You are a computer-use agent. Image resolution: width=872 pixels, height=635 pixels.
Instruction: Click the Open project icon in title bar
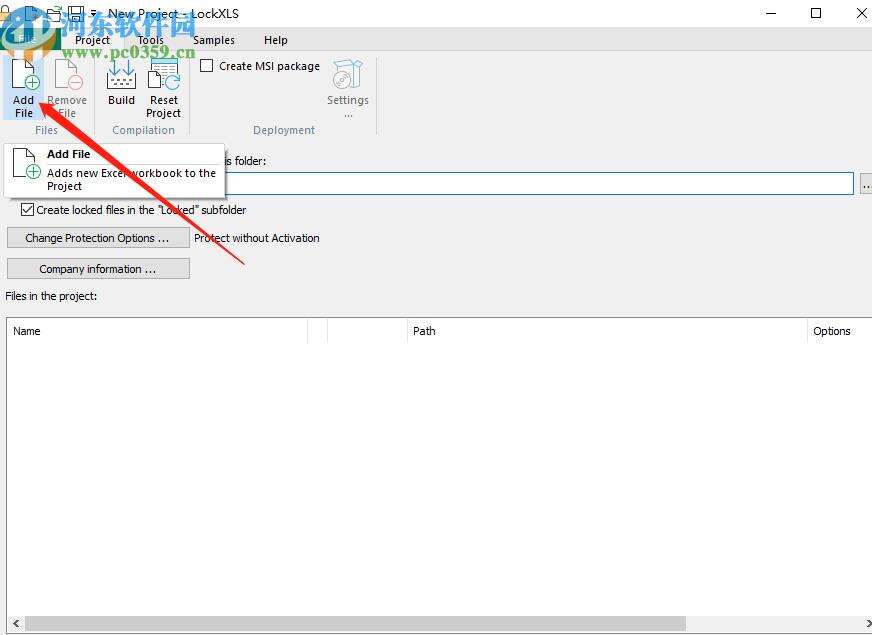(53, 13)
